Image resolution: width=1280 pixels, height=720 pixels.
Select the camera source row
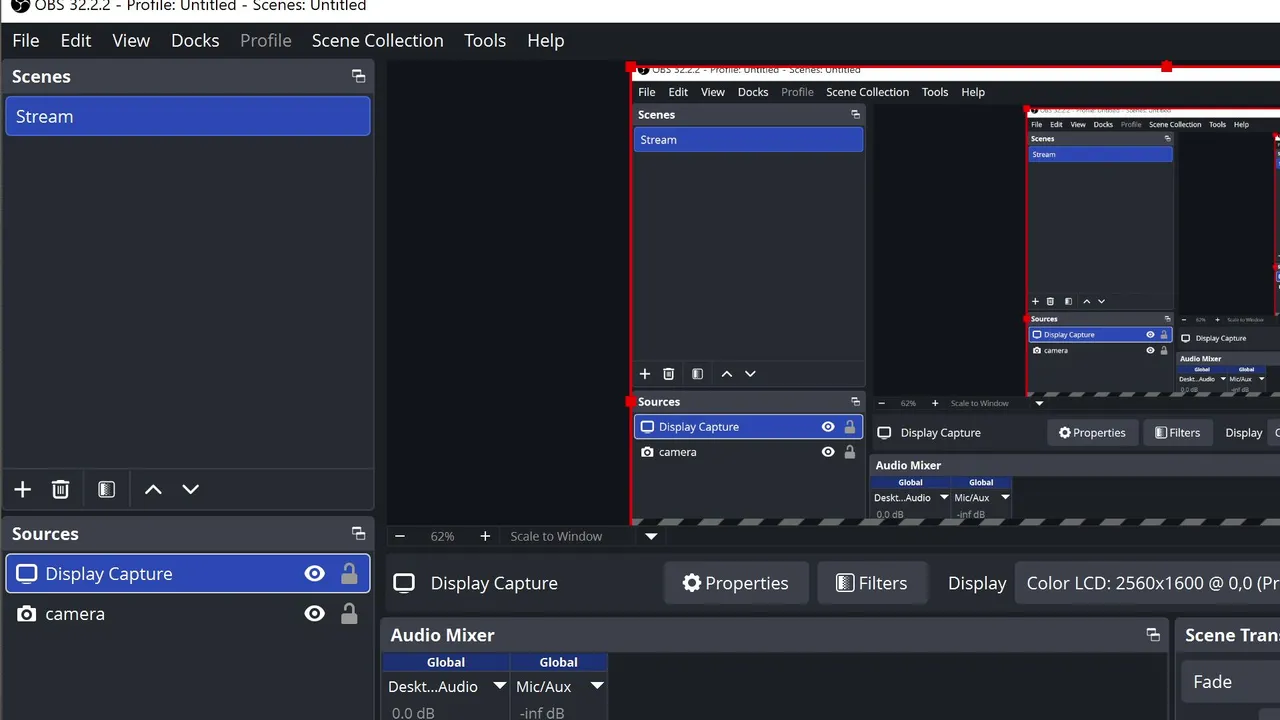(188, 614)
